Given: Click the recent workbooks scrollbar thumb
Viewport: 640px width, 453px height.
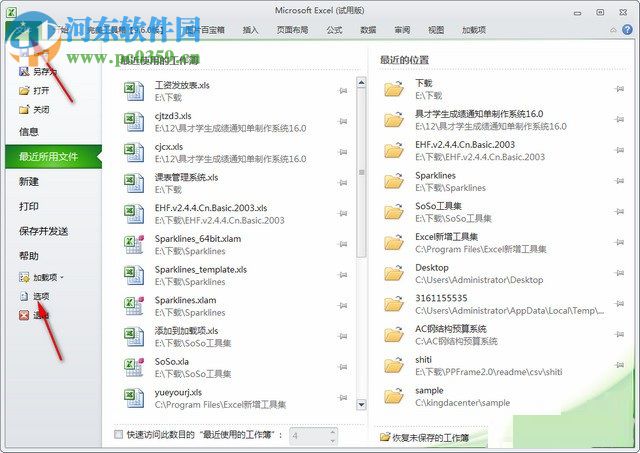Looking at the screenshot, I should pyautogui.click(x=361, y=173).
